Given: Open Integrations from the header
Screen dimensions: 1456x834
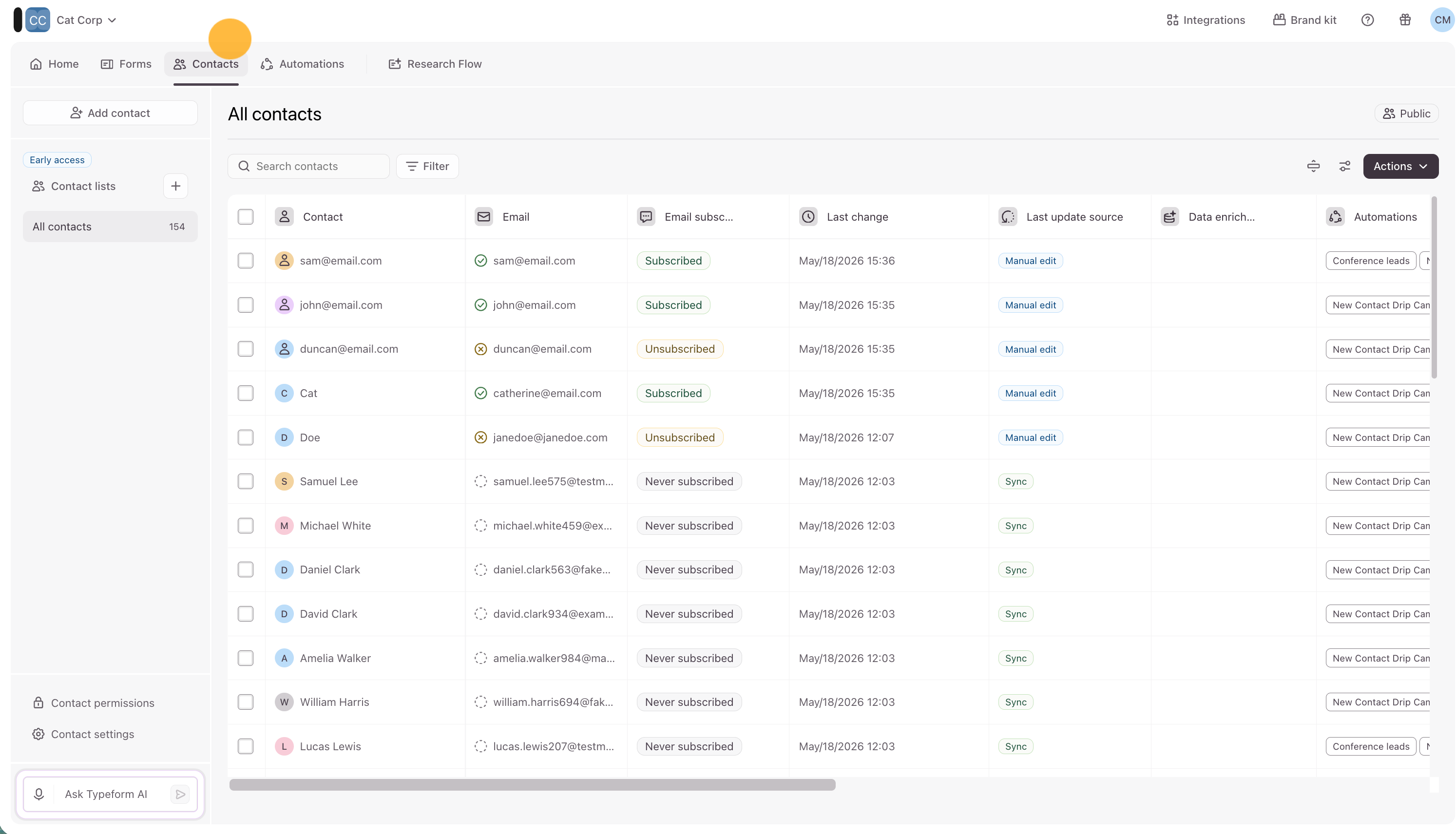Looking at the screenshot, I should (x=1206, y=20).
